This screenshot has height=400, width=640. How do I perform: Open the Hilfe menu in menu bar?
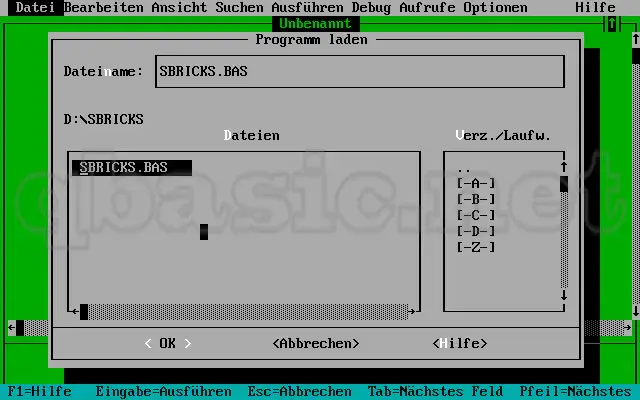(x=596, y=7)
